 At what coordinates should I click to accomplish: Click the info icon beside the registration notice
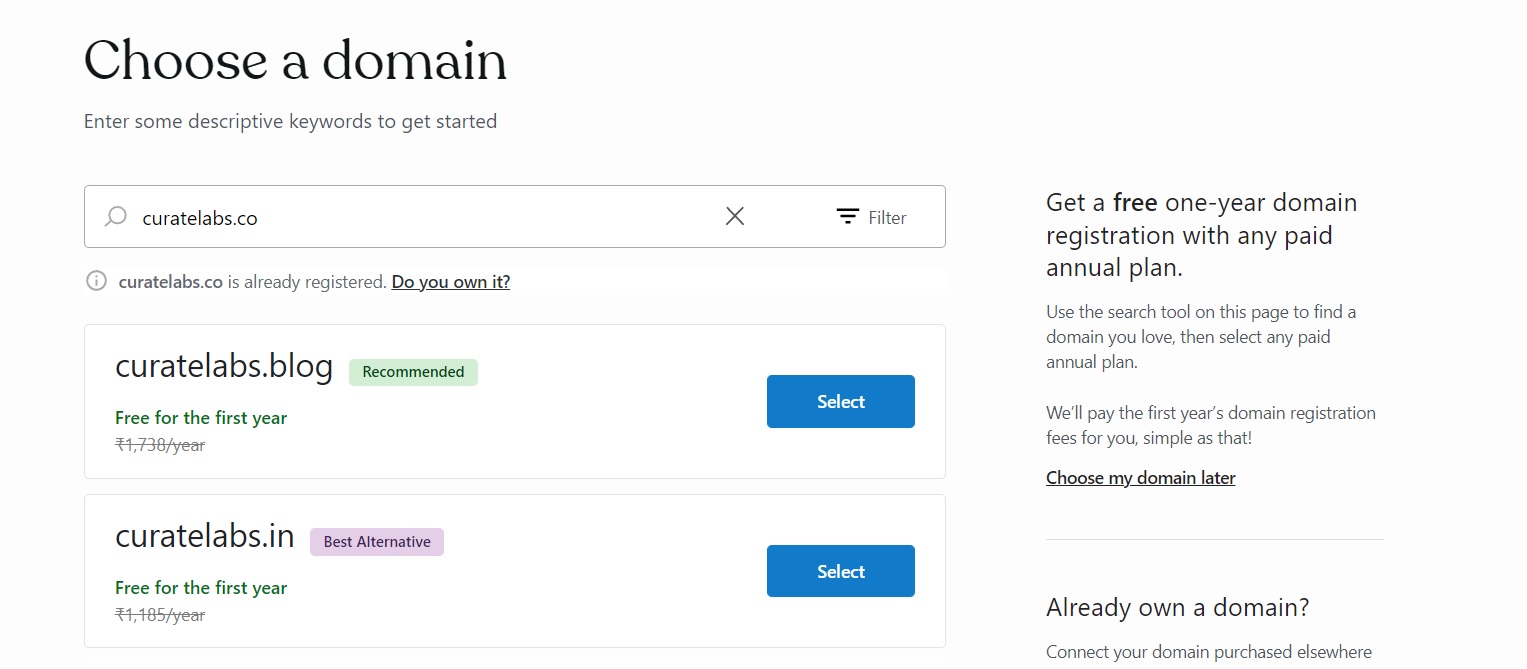pos(96,281)
